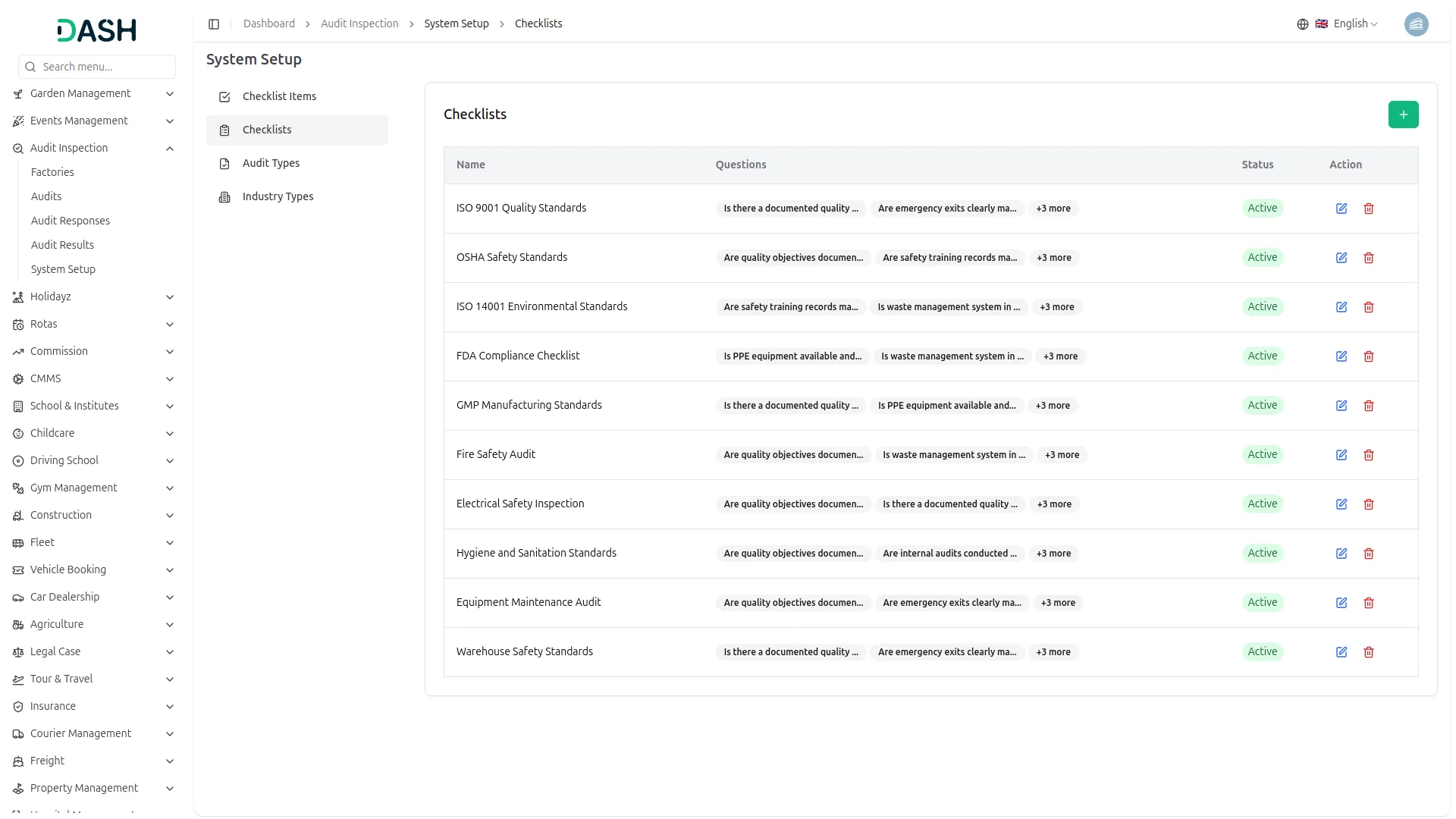The height and width of the screenshot is (819, 1456).
Task: Delete the FDA Compliance Checklist row
Action: point(1368,356)
